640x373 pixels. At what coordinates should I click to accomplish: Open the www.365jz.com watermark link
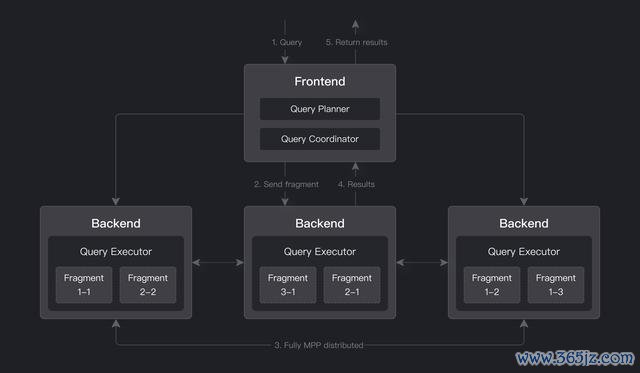tap(575, 358)
